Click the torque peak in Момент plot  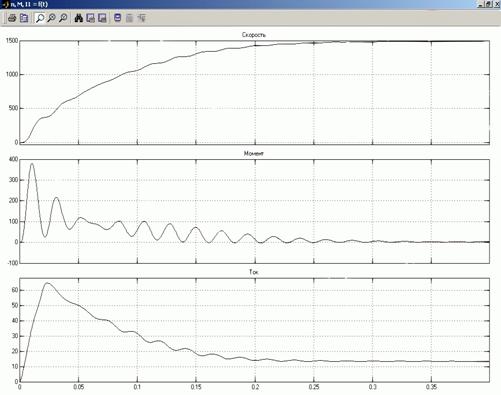coord(32,164)
